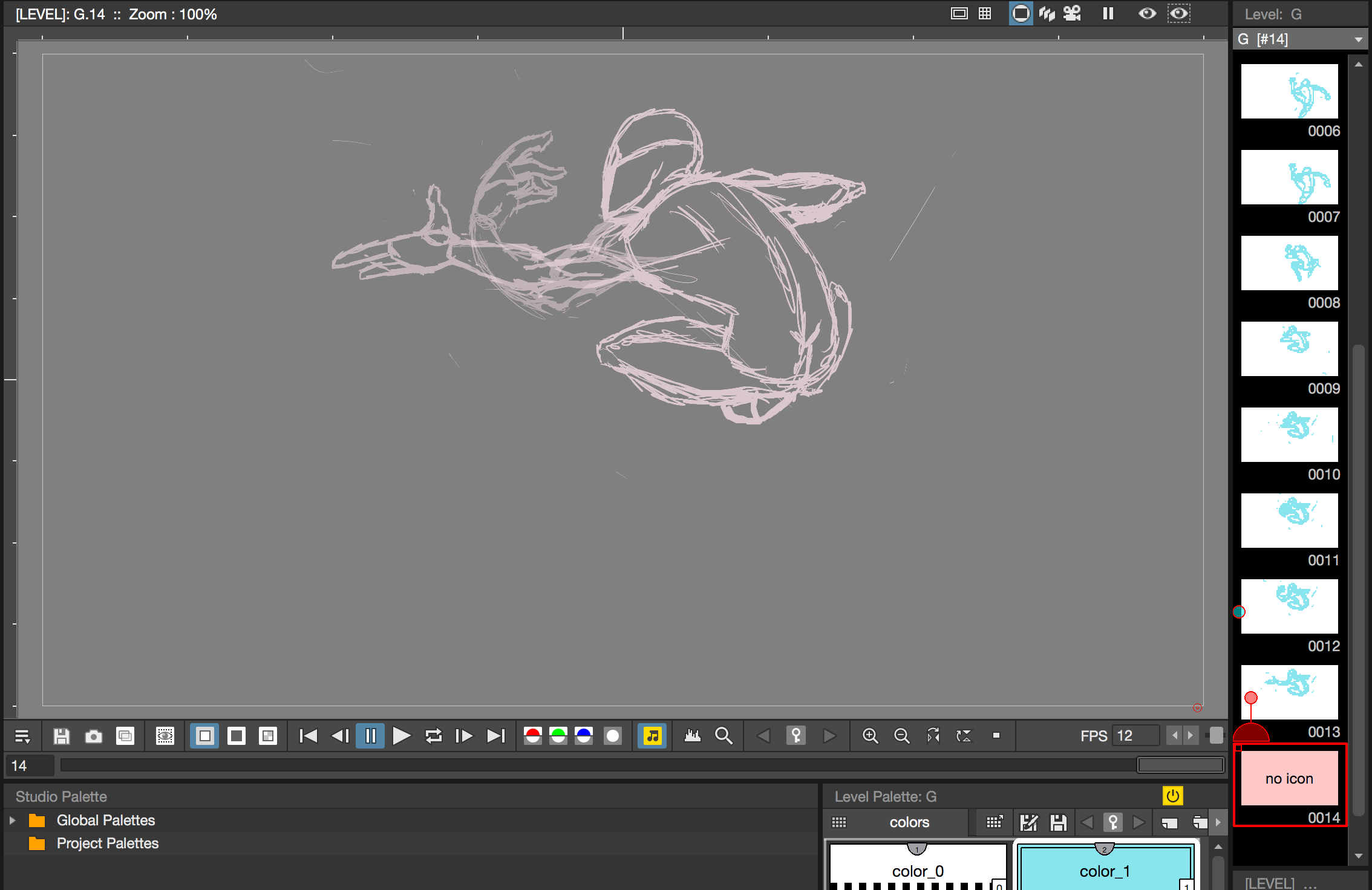
Task: Open the G [#14] level selector dropdown
Action: 1298,39
